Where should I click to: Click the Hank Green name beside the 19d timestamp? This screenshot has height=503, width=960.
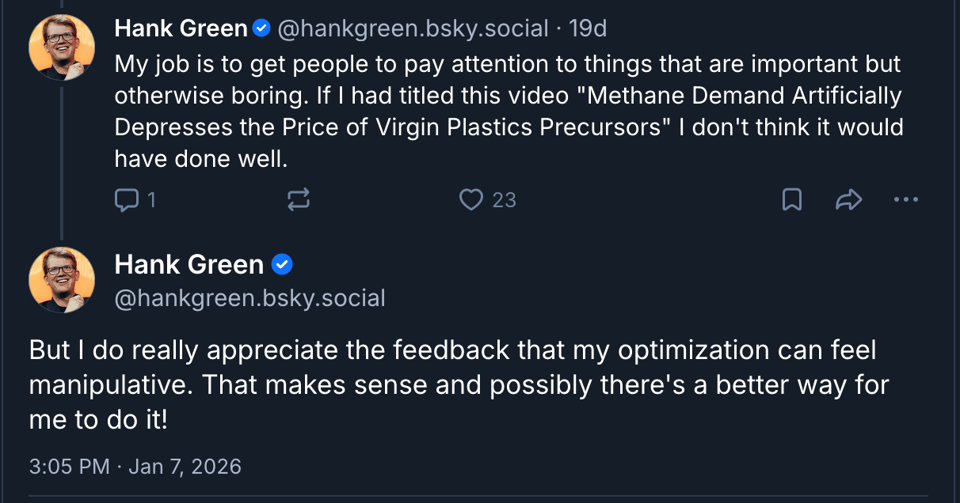tap(181, 28)
